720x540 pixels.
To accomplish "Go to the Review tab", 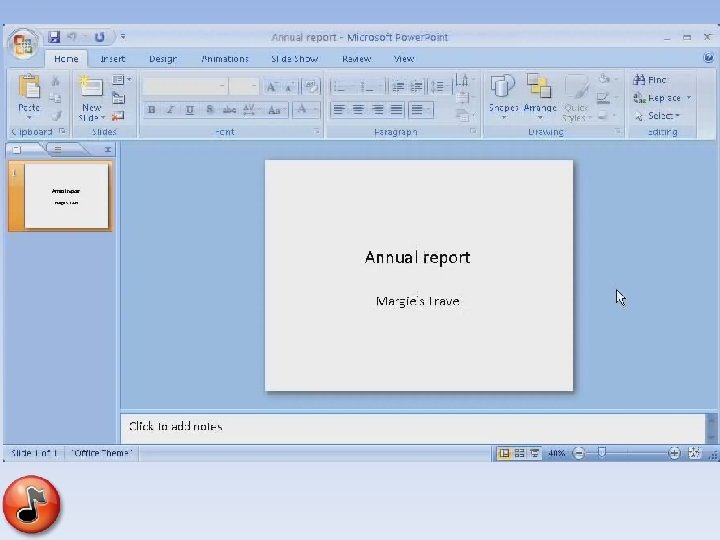I will (x=357, y=59).
